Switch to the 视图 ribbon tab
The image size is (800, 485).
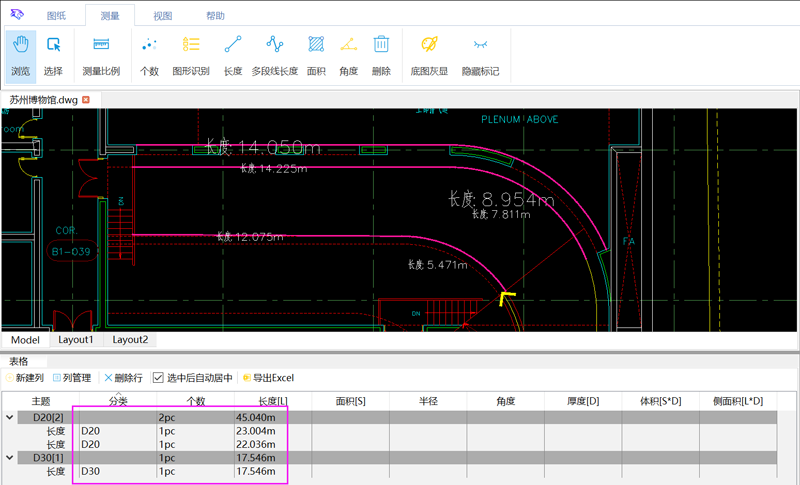click(x=162, y=16)
